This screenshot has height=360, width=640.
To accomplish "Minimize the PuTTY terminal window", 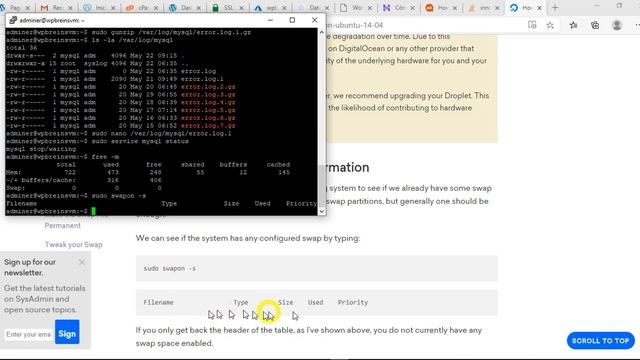I will click(x=270, y=20).
